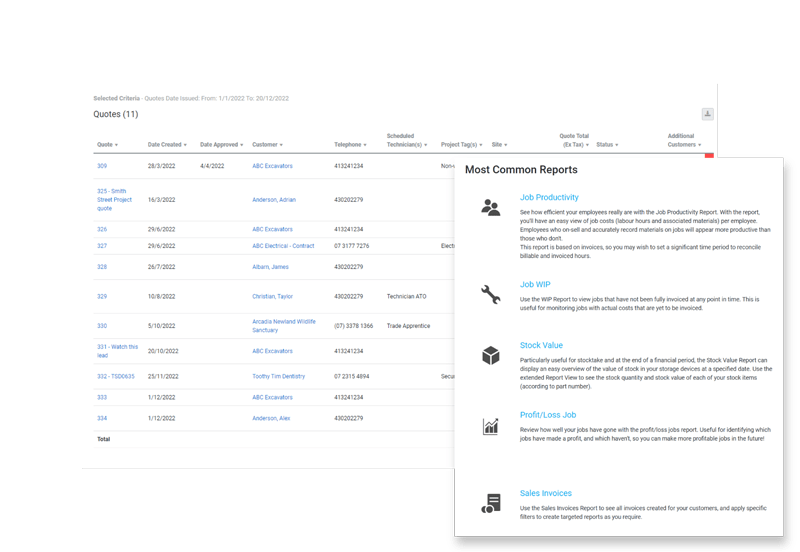Open quote 329
This screenshot has height=552, width=800.
click(102, 296)
